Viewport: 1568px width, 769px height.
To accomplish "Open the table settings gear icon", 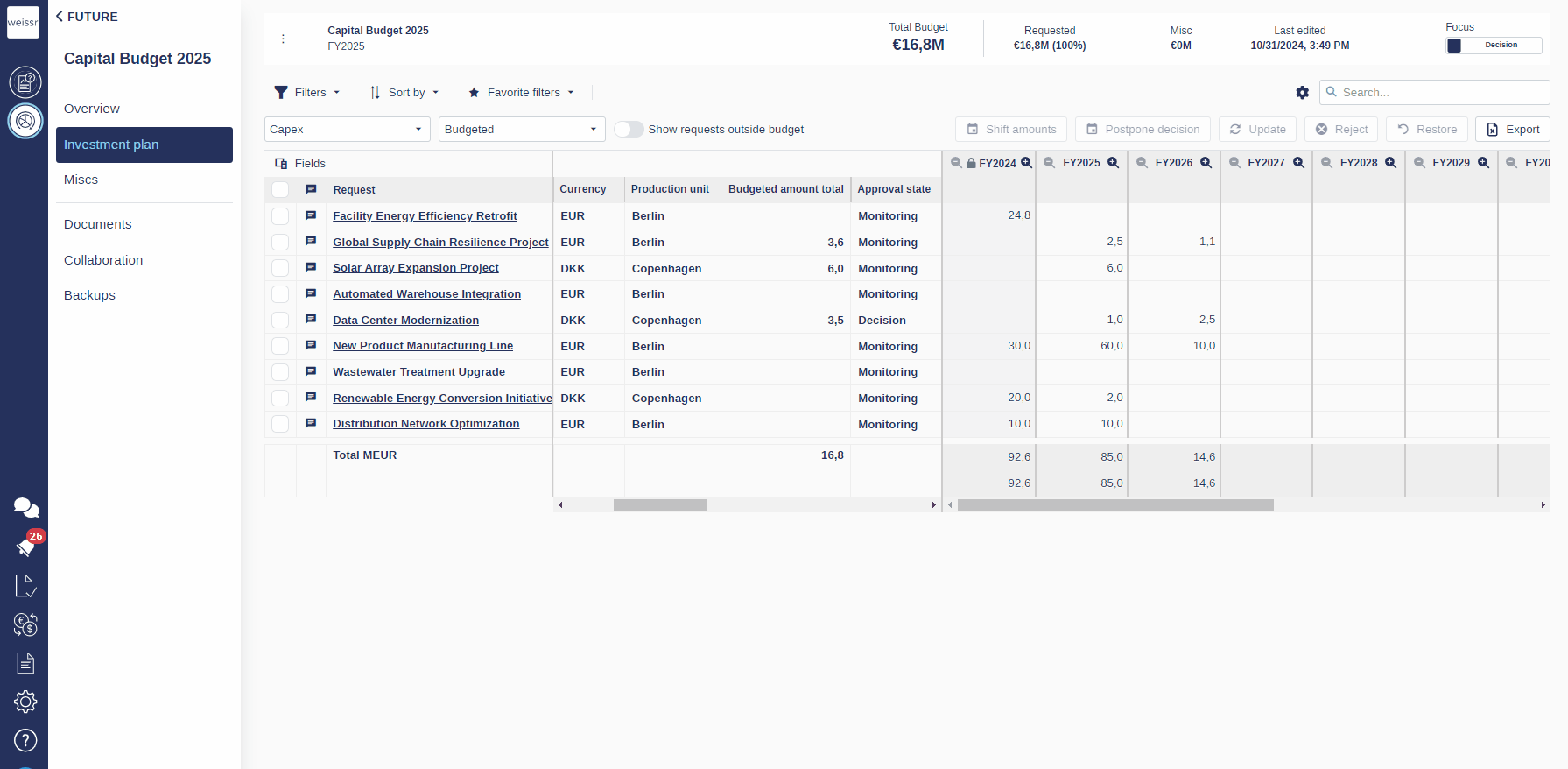I will (1302, 93).
